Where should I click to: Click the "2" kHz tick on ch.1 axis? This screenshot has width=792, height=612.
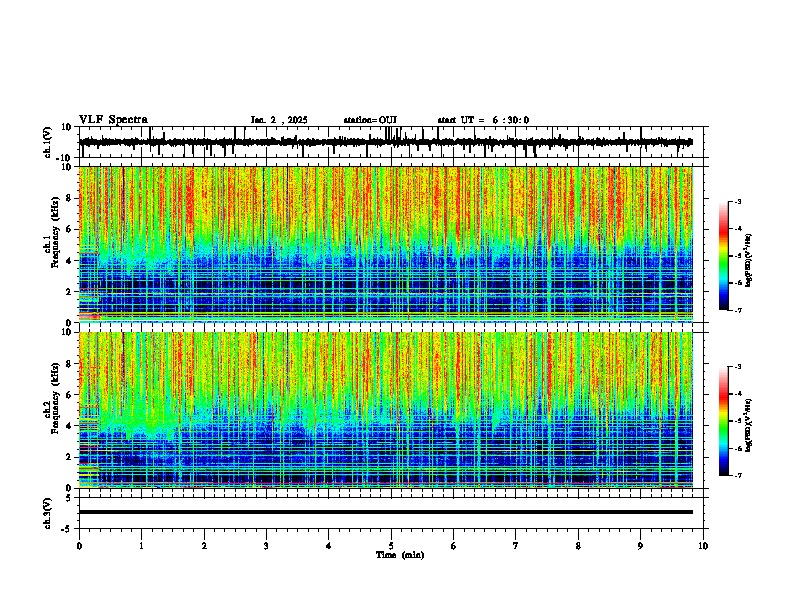coord(69,291)
